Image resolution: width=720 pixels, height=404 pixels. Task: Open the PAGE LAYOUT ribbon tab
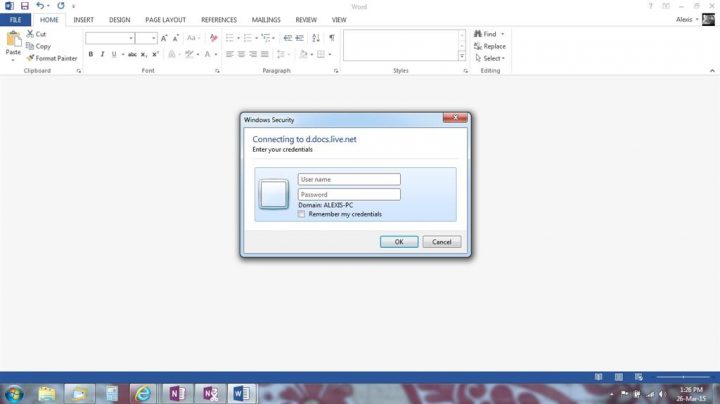(165, 19)
